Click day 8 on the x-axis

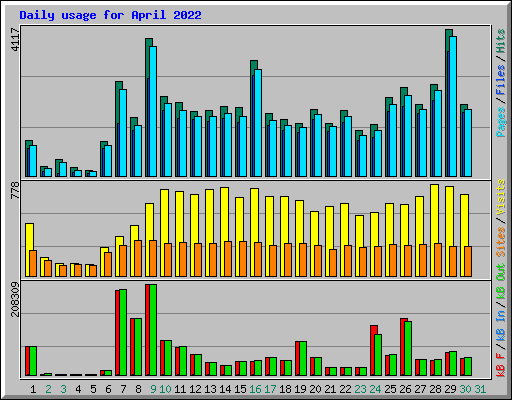(138, 389)
